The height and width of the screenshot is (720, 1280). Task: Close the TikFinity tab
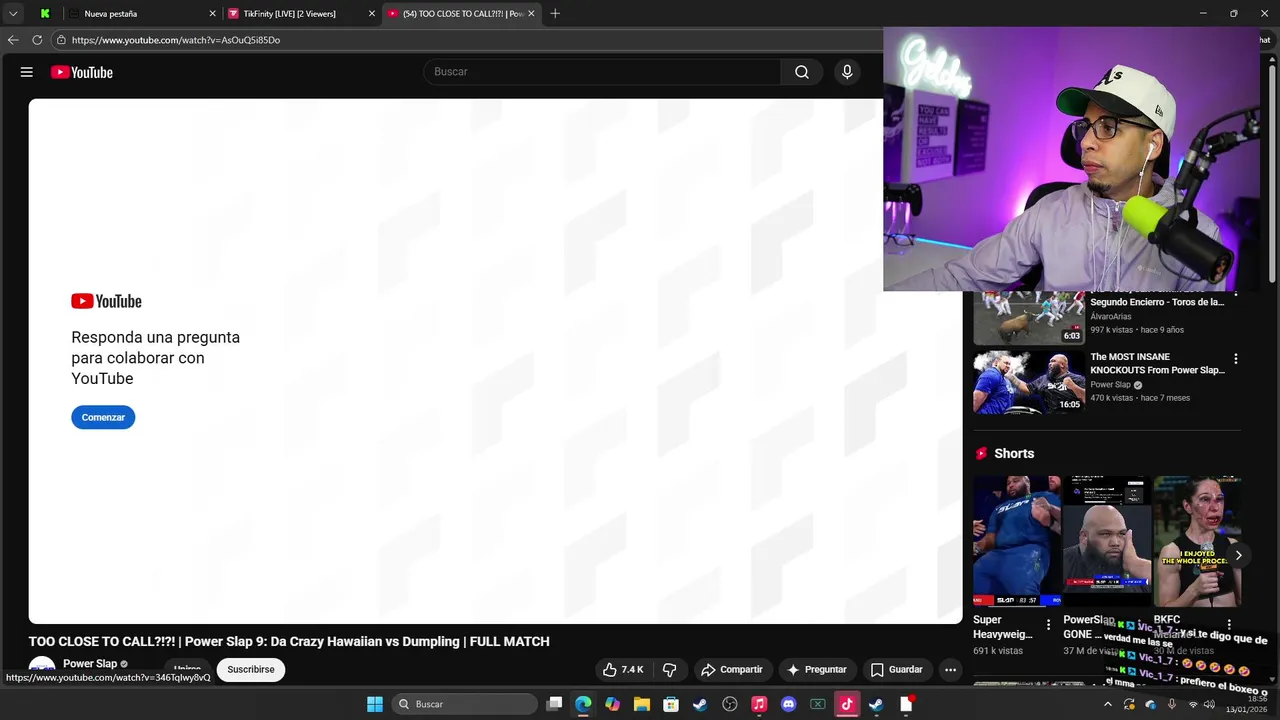click(372, 13)
